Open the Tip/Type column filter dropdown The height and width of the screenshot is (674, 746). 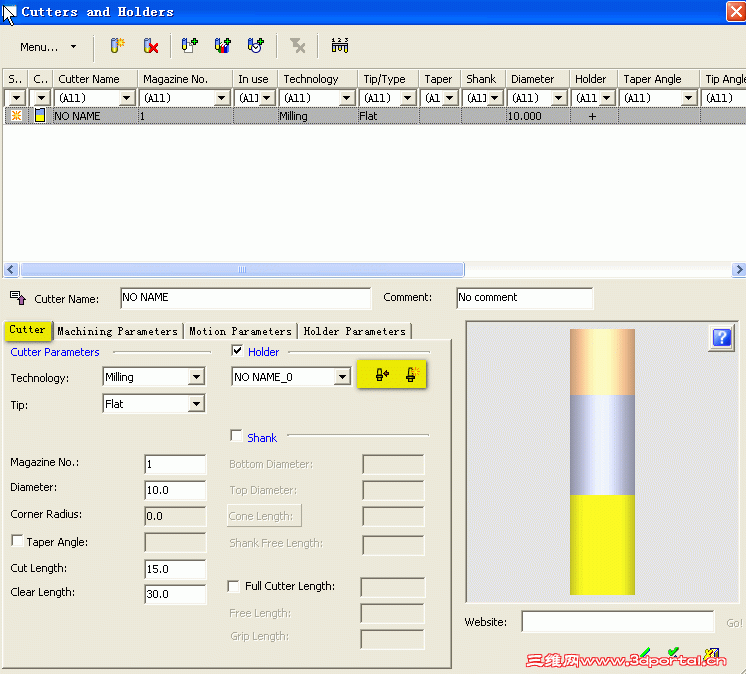(407, 98)
